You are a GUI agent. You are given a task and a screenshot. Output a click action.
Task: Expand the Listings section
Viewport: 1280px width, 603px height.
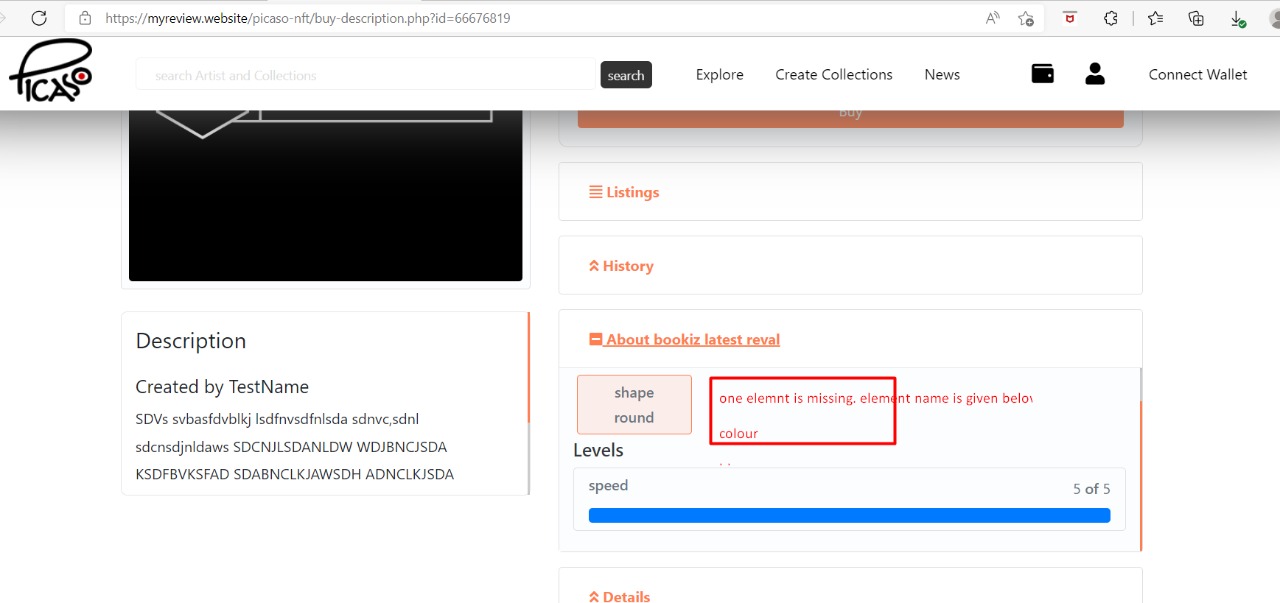[624, 192]
